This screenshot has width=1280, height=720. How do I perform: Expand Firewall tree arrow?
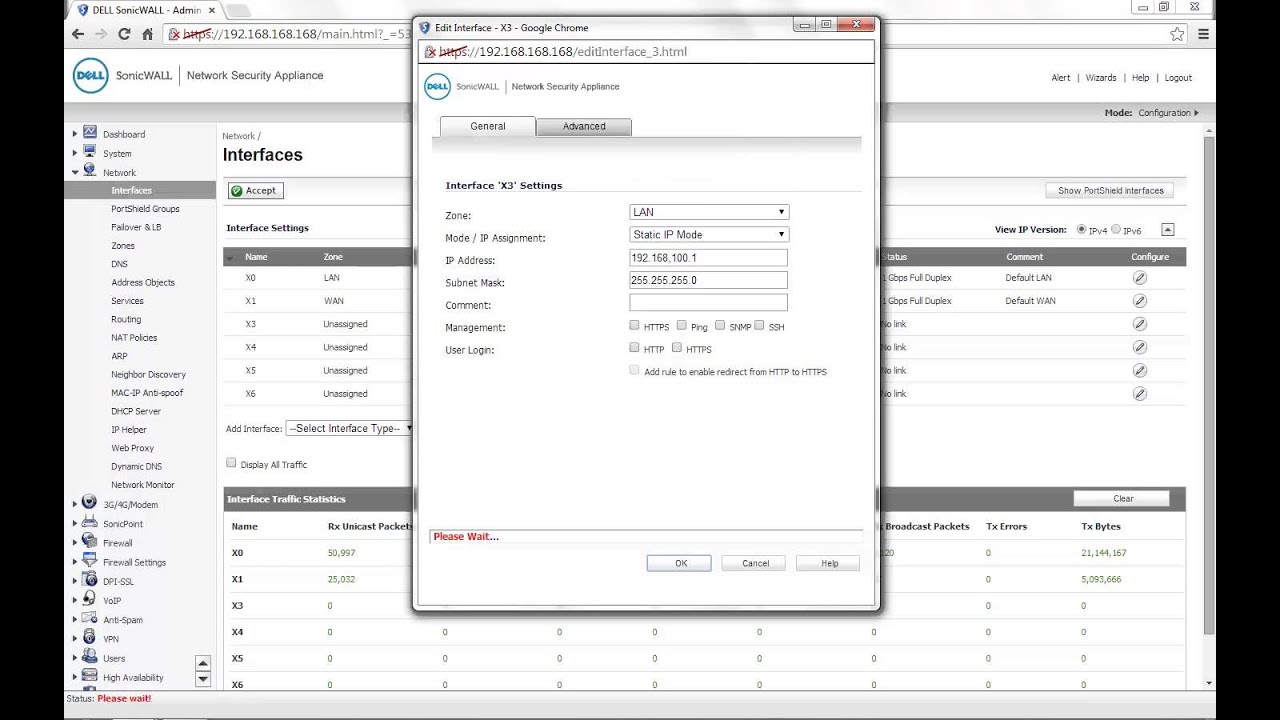pos(75,543)
